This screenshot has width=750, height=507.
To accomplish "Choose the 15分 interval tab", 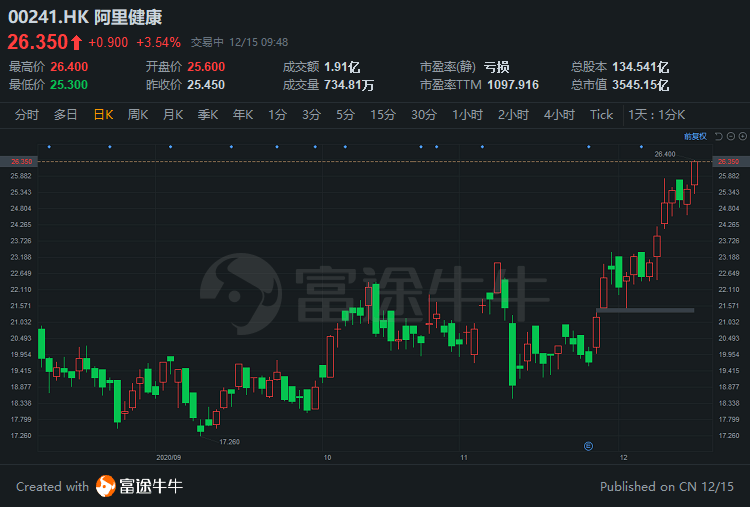I will [383, 115].
